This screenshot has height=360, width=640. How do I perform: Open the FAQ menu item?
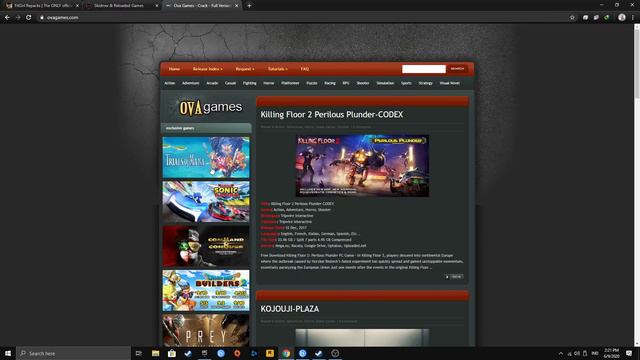(304, 69)
